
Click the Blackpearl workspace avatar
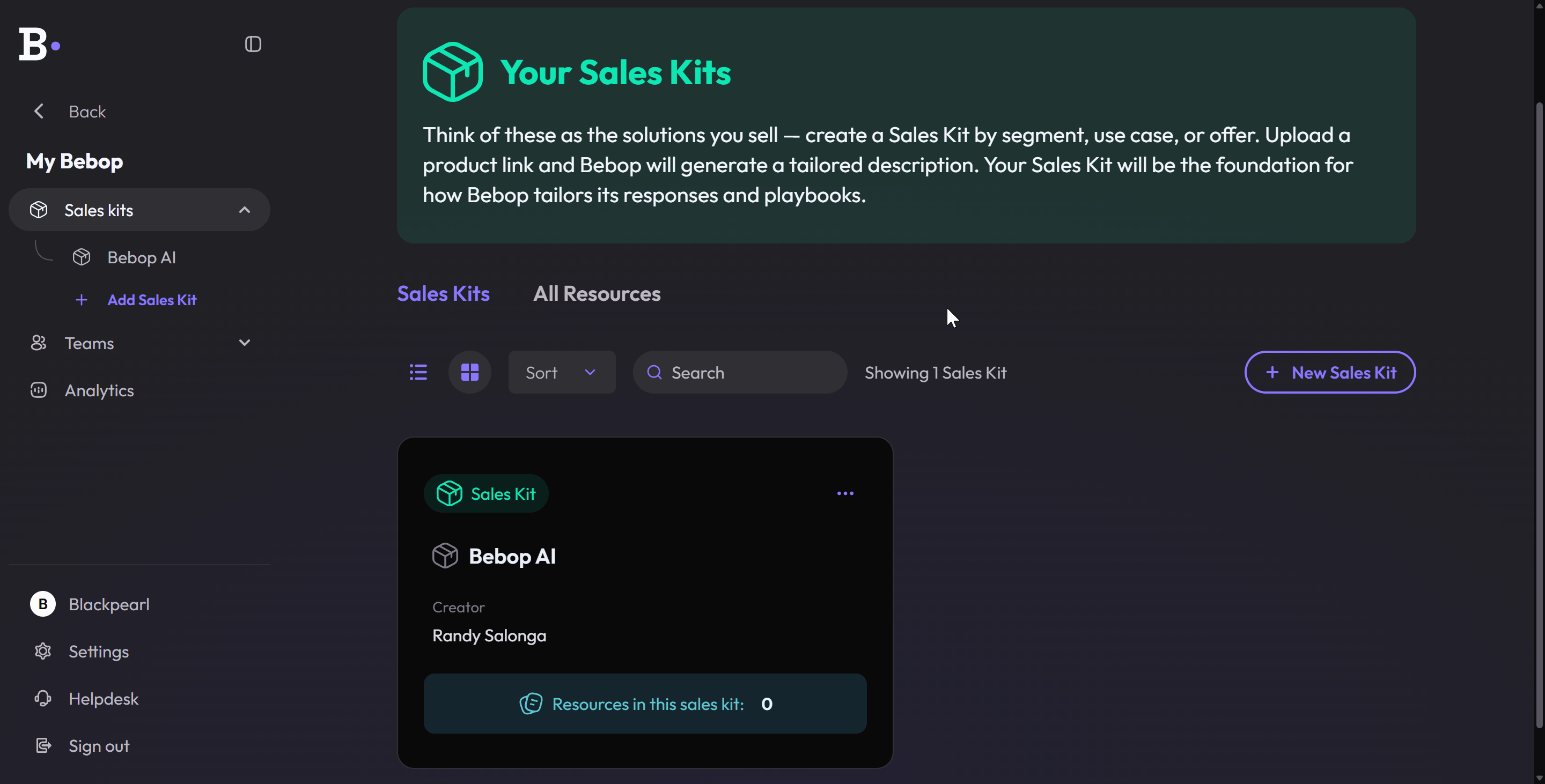[x=42, y=604]
